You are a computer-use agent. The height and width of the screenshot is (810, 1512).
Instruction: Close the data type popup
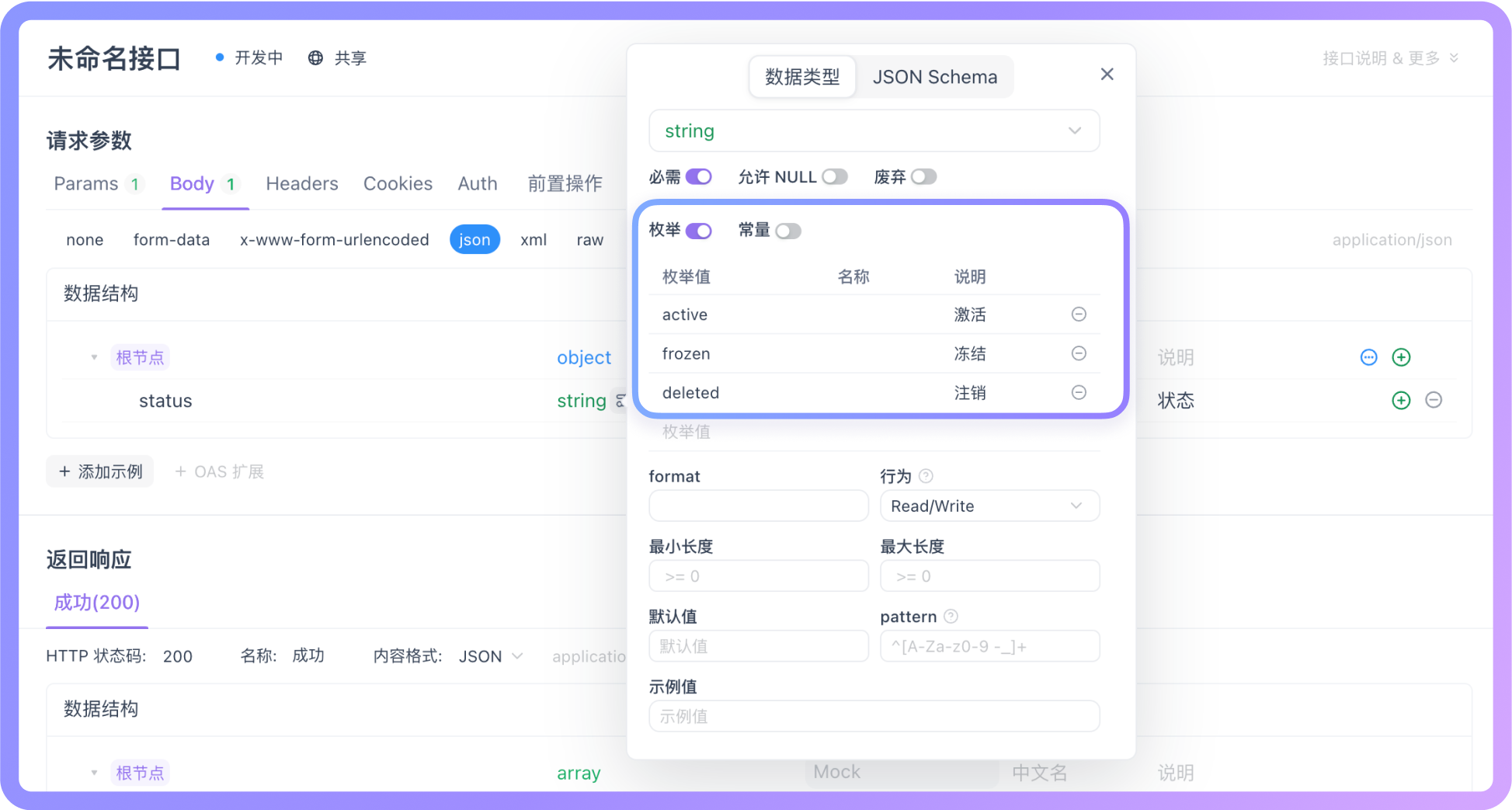pos(1107,75)
